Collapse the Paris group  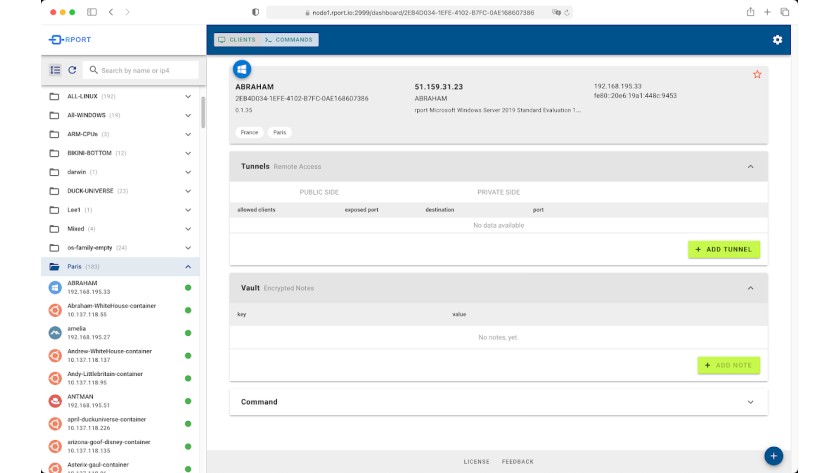point(188,267)
